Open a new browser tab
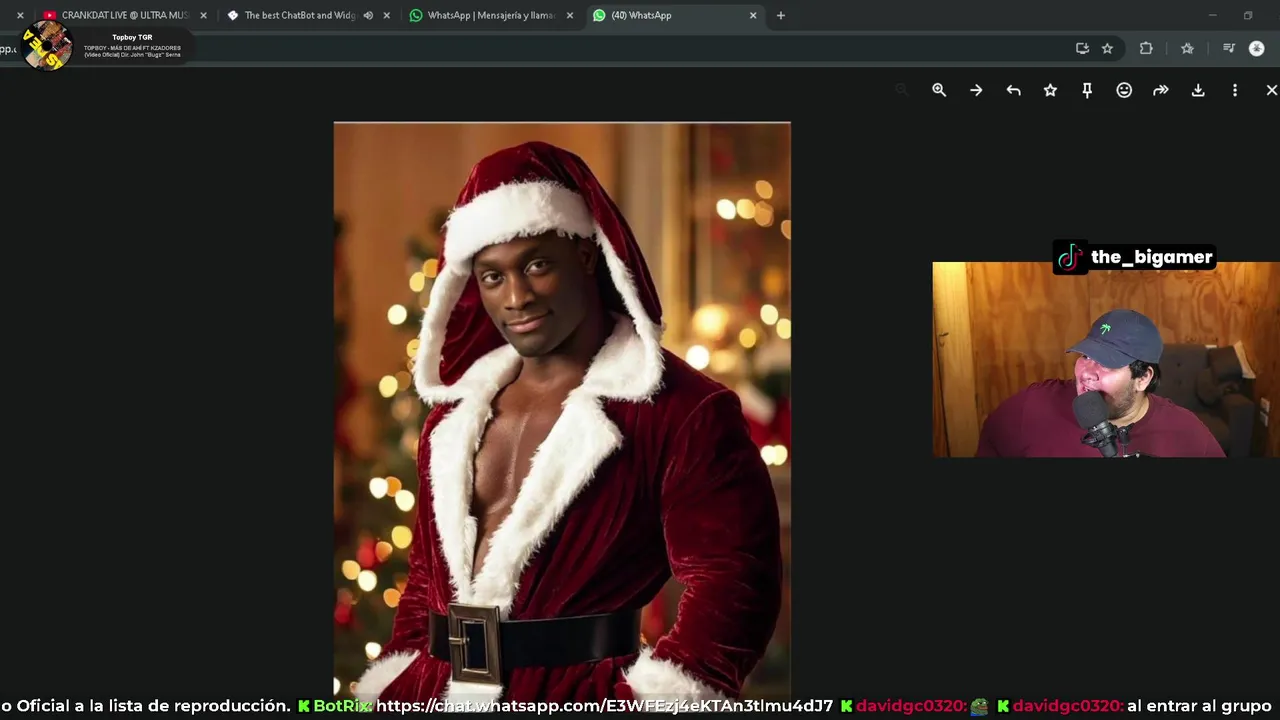The width and height of the screenshot is (1280, 720). coord(781,15)
